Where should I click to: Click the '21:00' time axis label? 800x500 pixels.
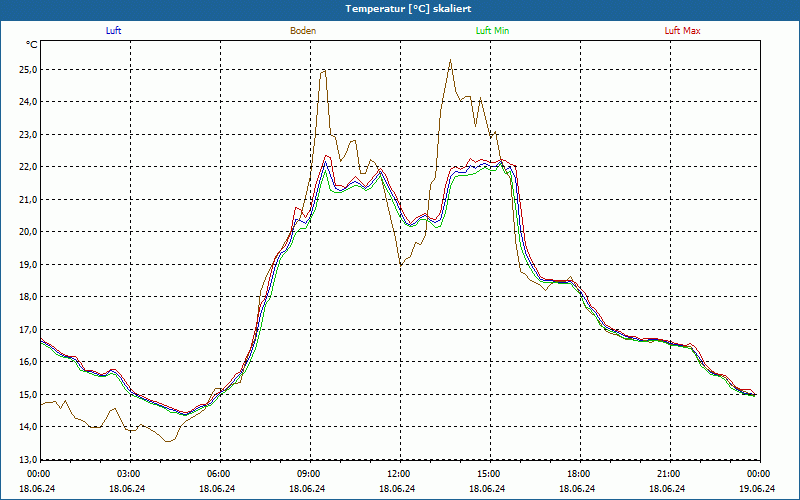coord(668,474)
